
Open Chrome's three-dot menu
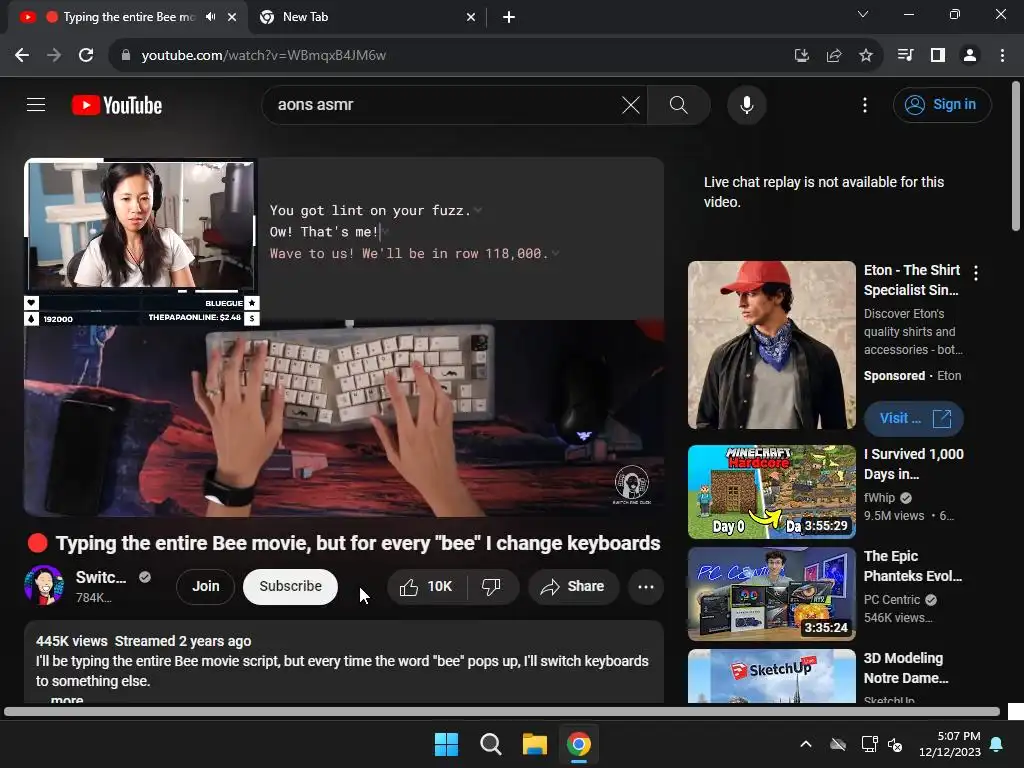click(x=1002, y=56)
